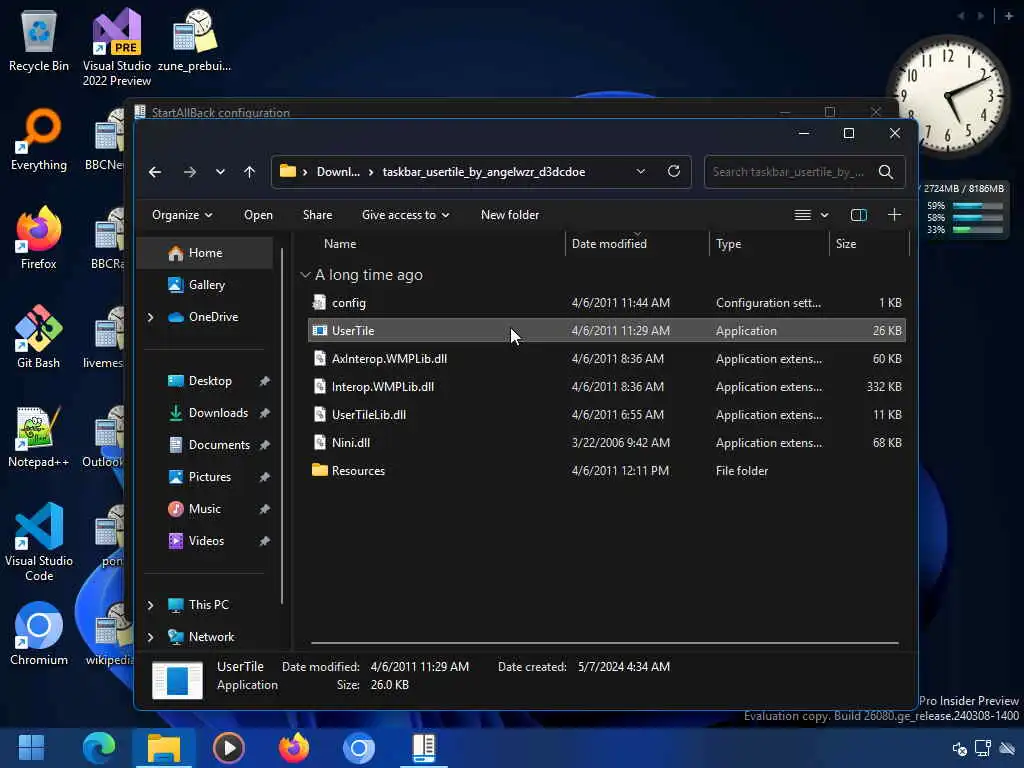Open Desktop quick access folder

point(210,381)
